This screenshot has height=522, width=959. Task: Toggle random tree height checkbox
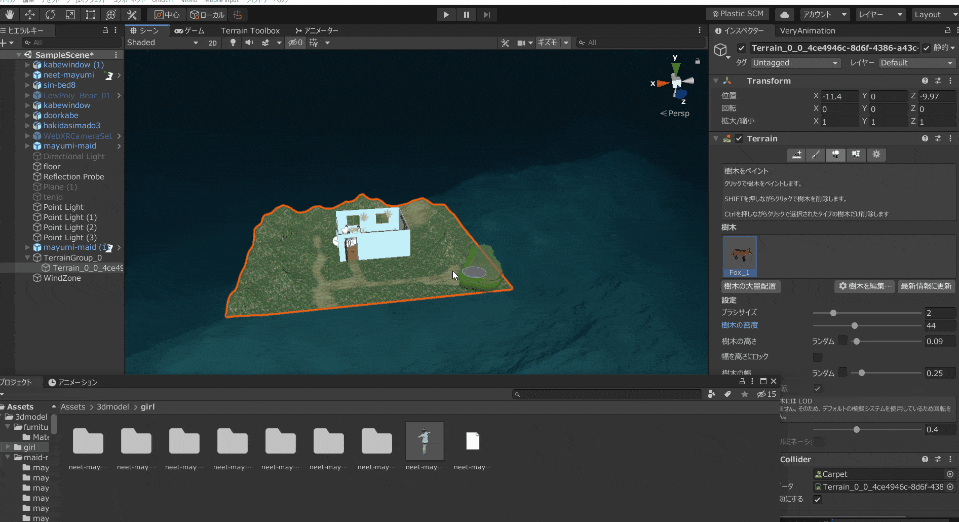click(843, 341)
